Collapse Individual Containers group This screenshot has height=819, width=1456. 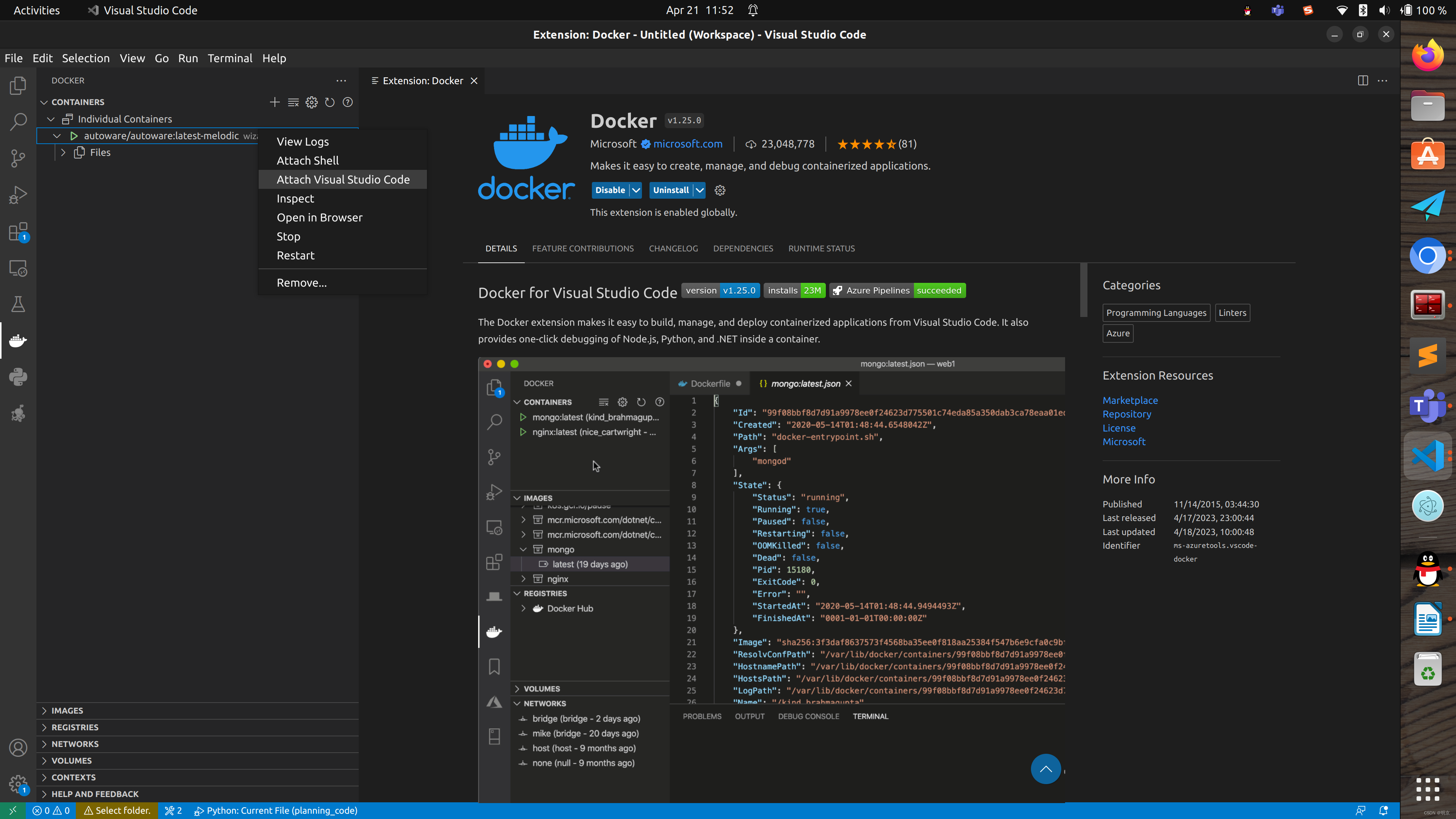pyautogui.click(x=51, y=119)
